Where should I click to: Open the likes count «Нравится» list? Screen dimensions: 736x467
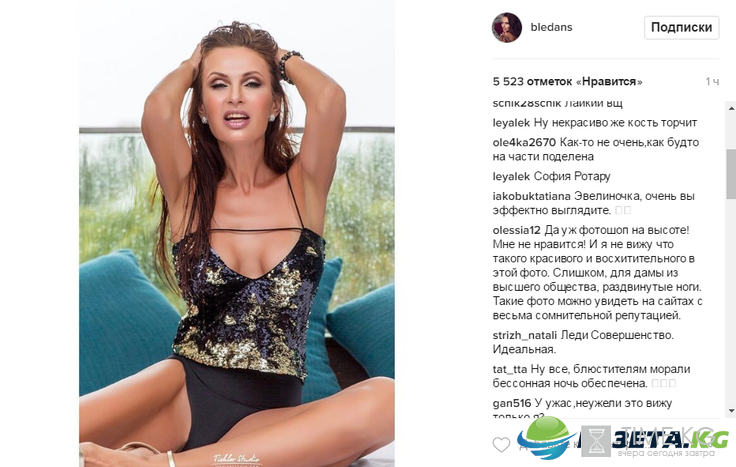point(567,82)
